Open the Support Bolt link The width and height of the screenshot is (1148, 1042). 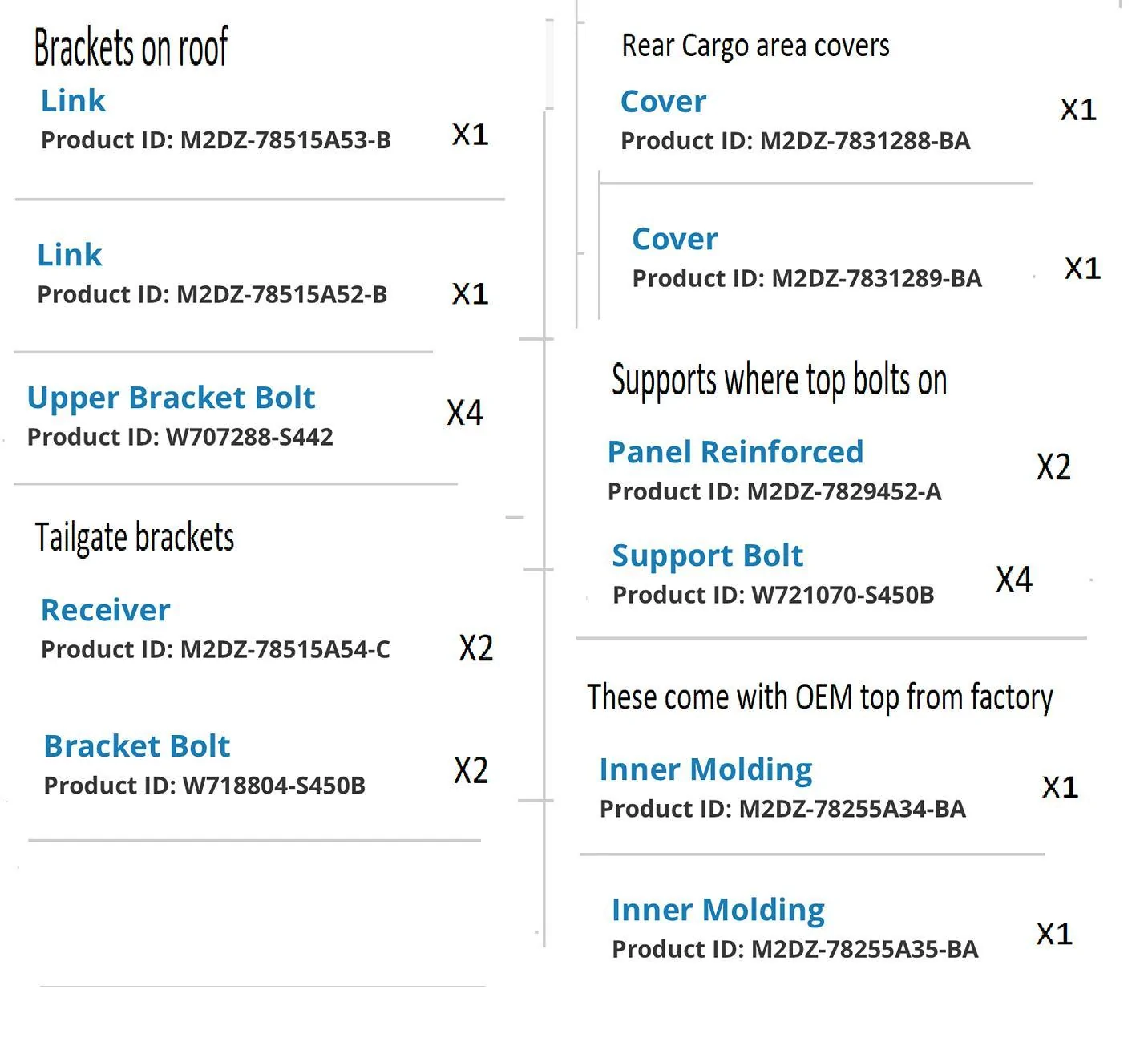coord(707,555)
